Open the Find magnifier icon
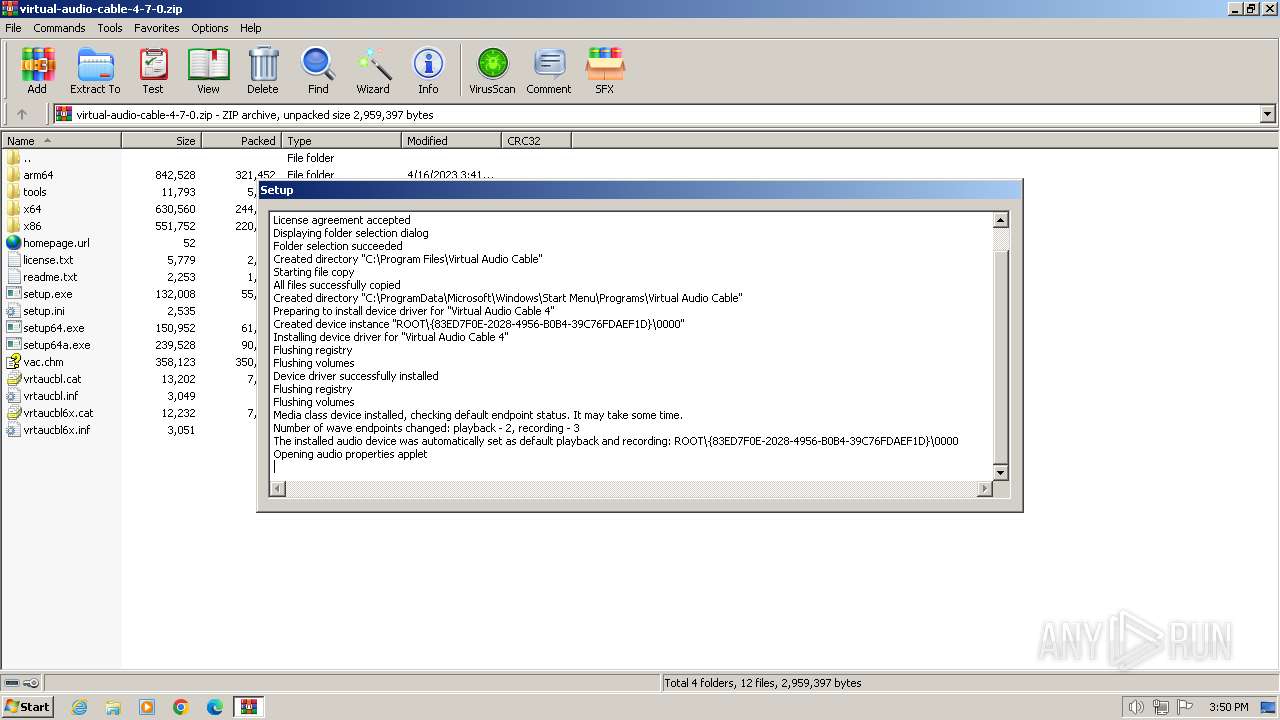 tap(318, 70)
